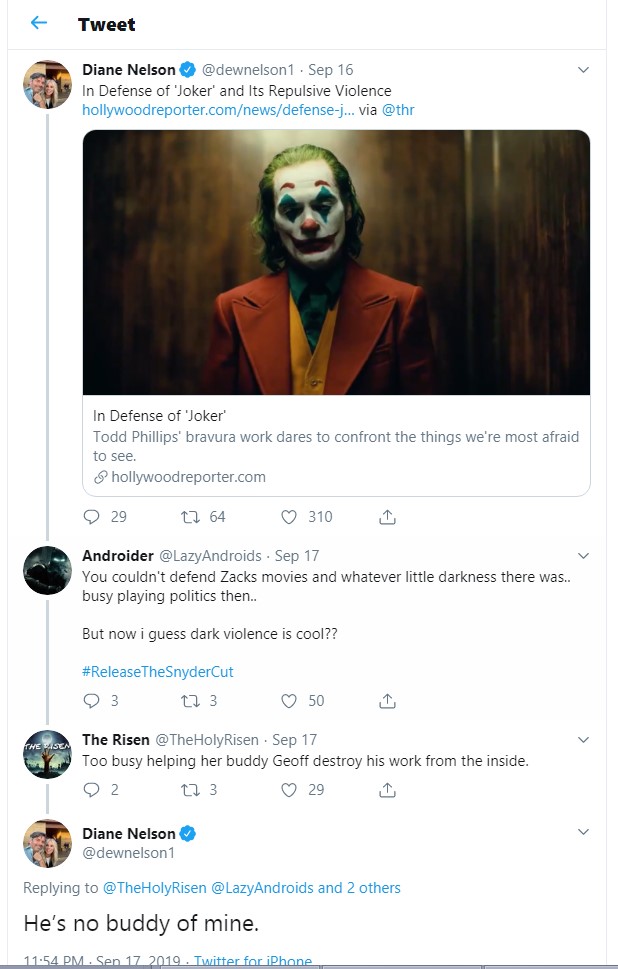The height and width of the screenshot is (969, 618).
Task: Expand the more menu on Androider's tweet
Action: point(583,556)
